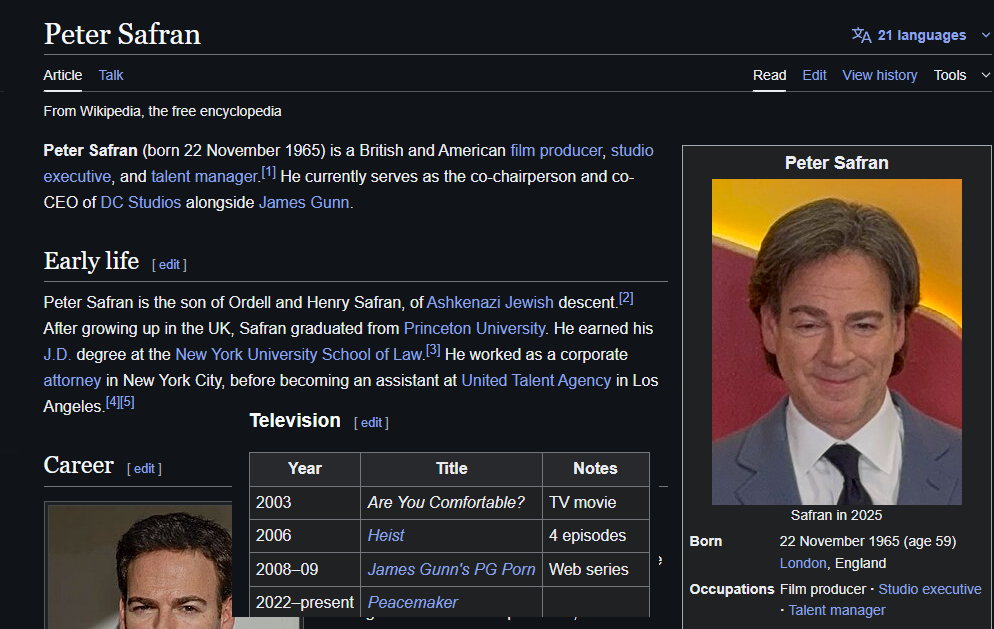
Task: Edit the Career section
Action: (144, 469)
